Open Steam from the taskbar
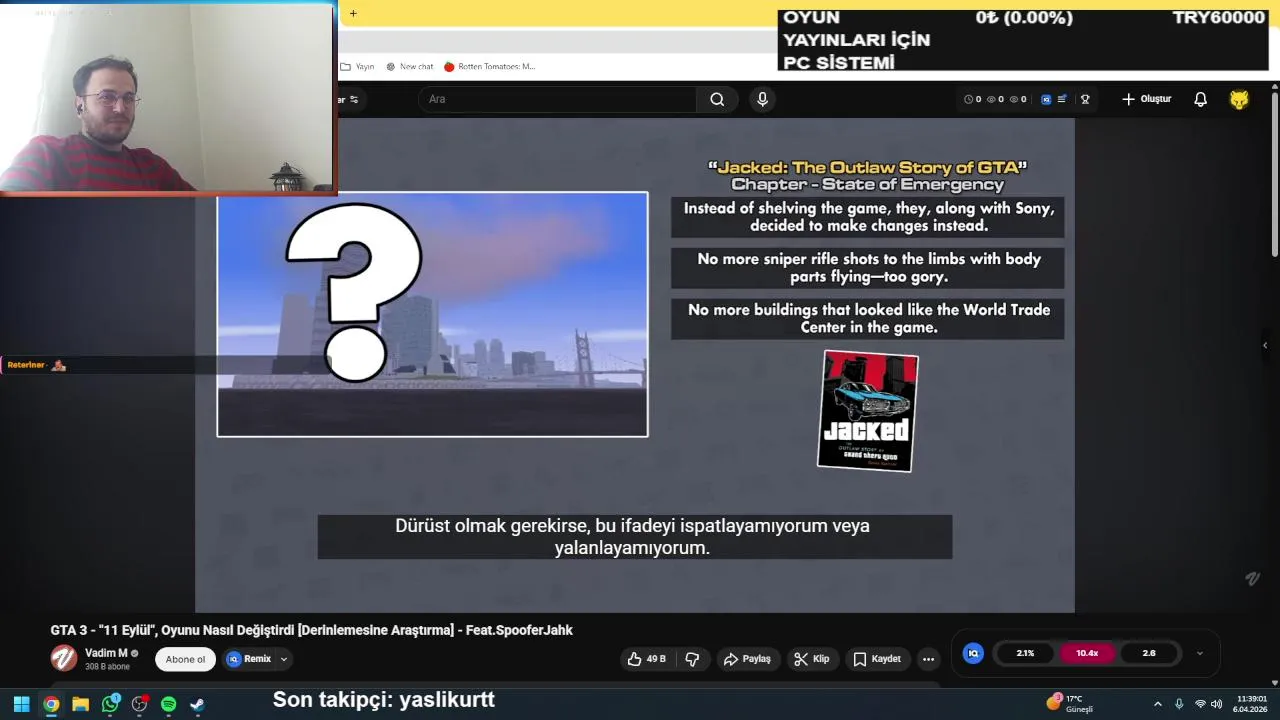 (198, 704)
